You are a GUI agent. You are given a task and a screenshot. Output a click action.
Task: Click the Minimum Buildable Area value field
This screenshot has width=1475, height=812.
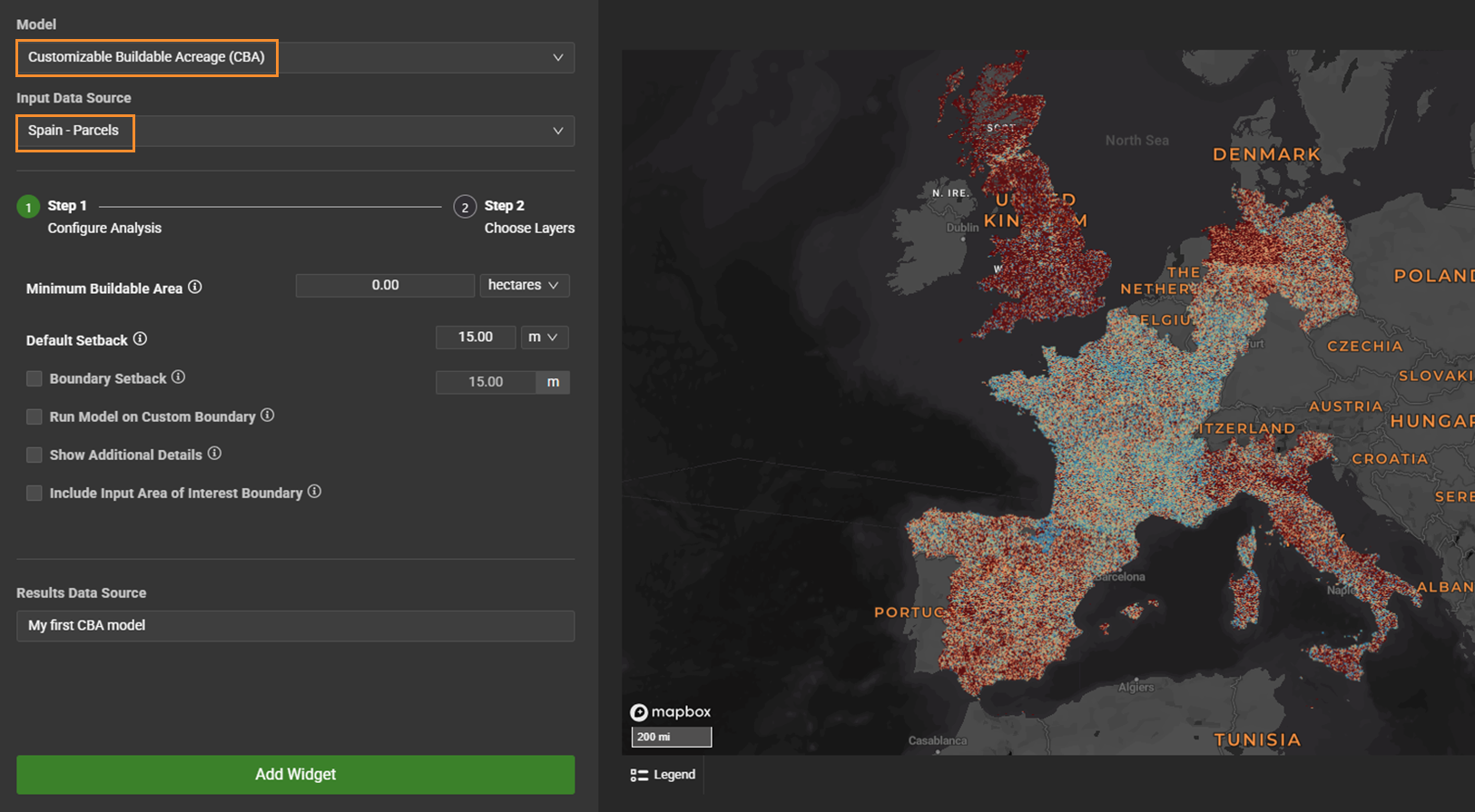coord(385,285)
